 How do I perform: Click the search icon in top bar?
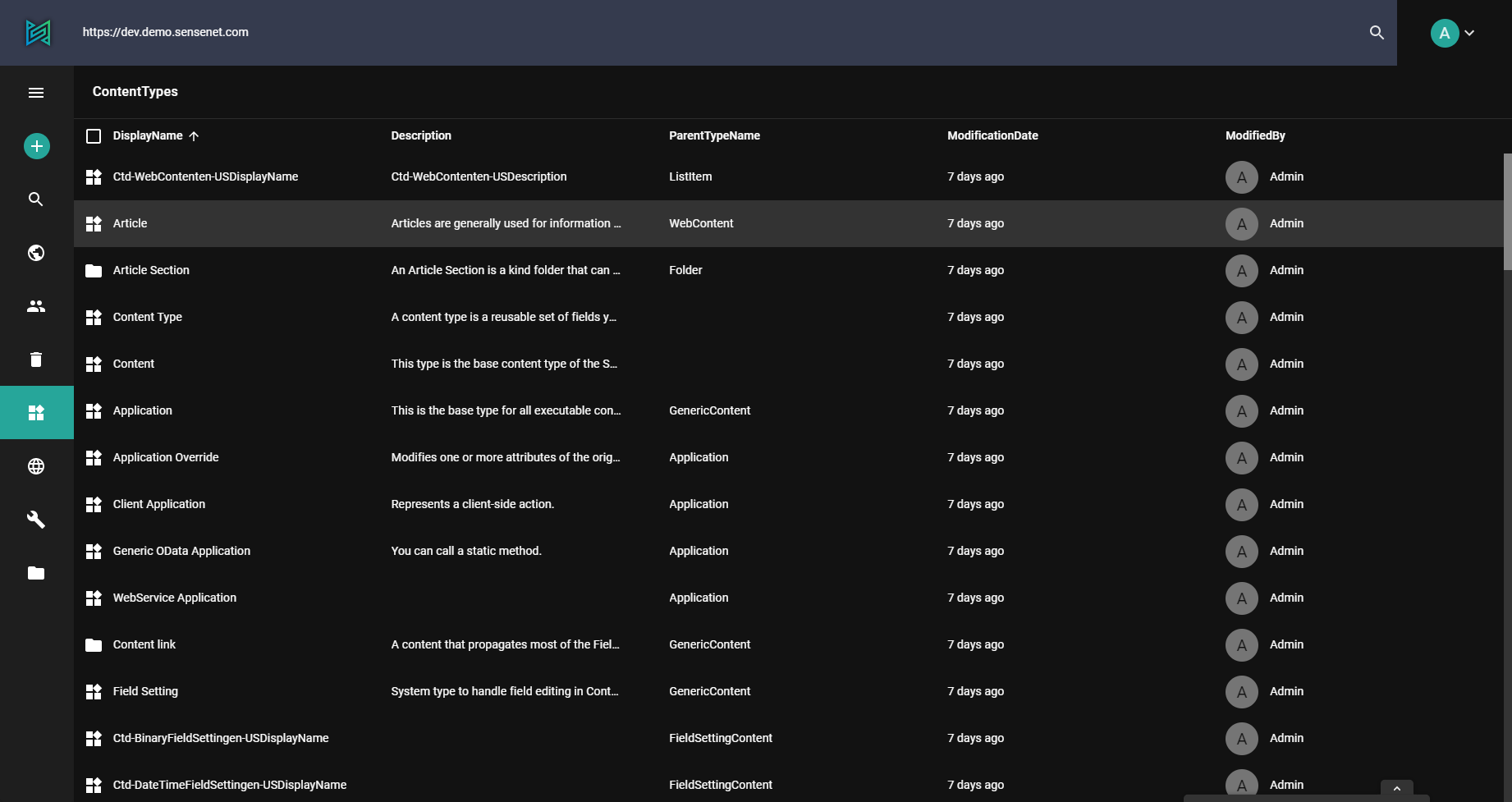(x=1377, y=33)
